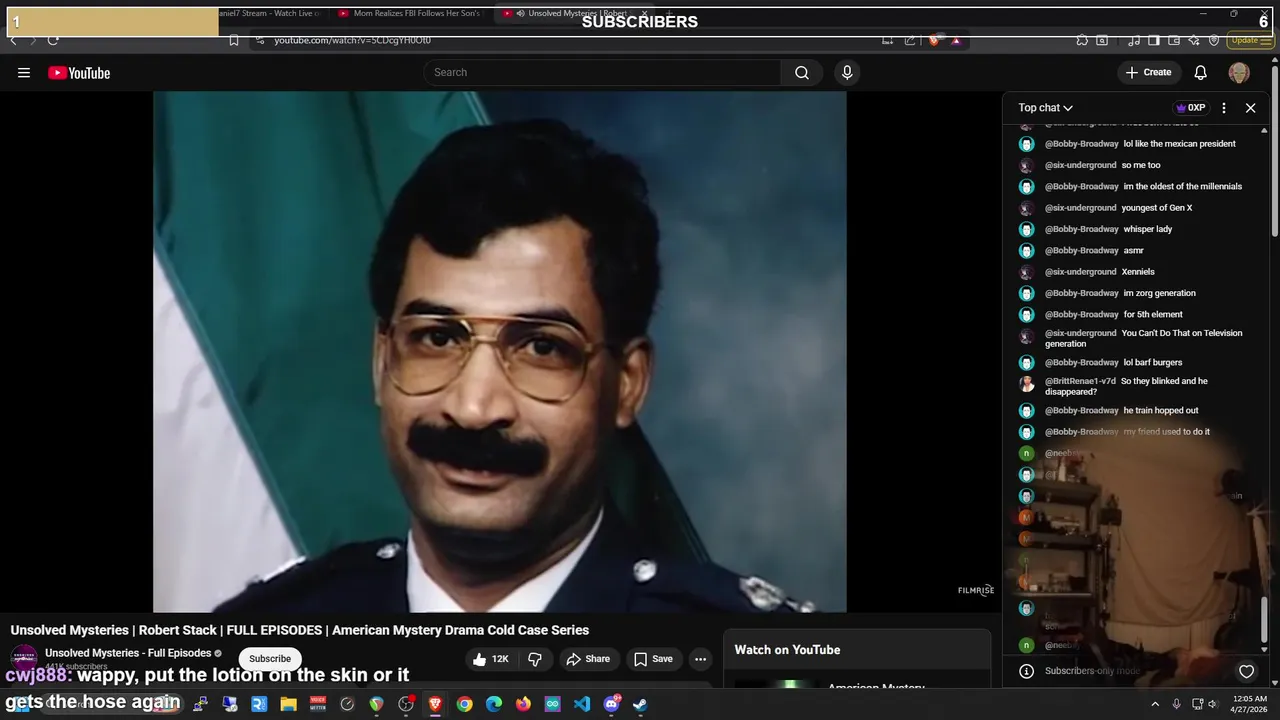Open Microsoft Edge from taskbar
Image resolution: width=1280 pixels, height=720 pixels.
pyautogui.click(x=494, y=704)
